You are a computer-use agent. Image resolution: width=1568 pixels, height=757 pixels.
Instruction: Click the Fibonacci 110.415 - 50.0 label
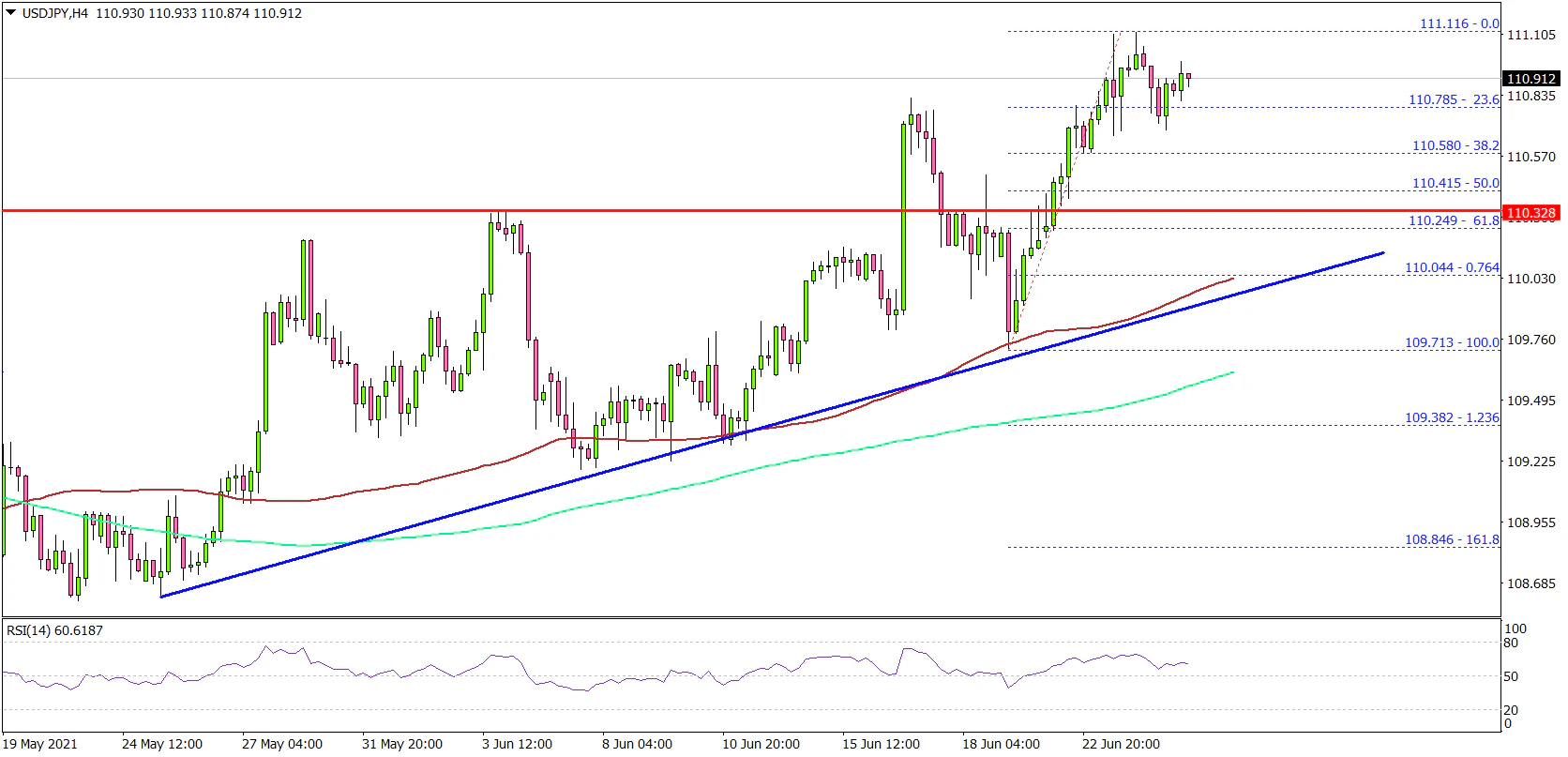tap(1455, 183)
